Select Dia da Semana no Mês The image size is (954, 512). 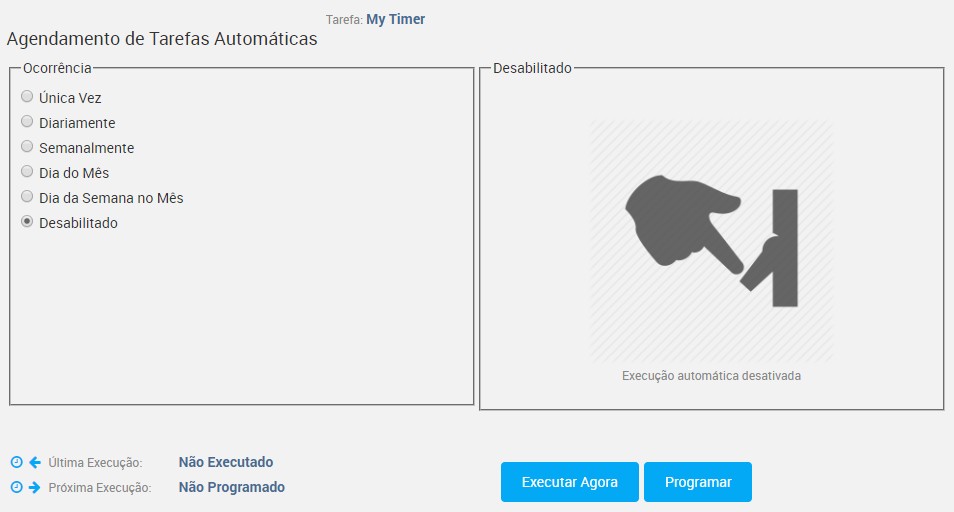27,196
